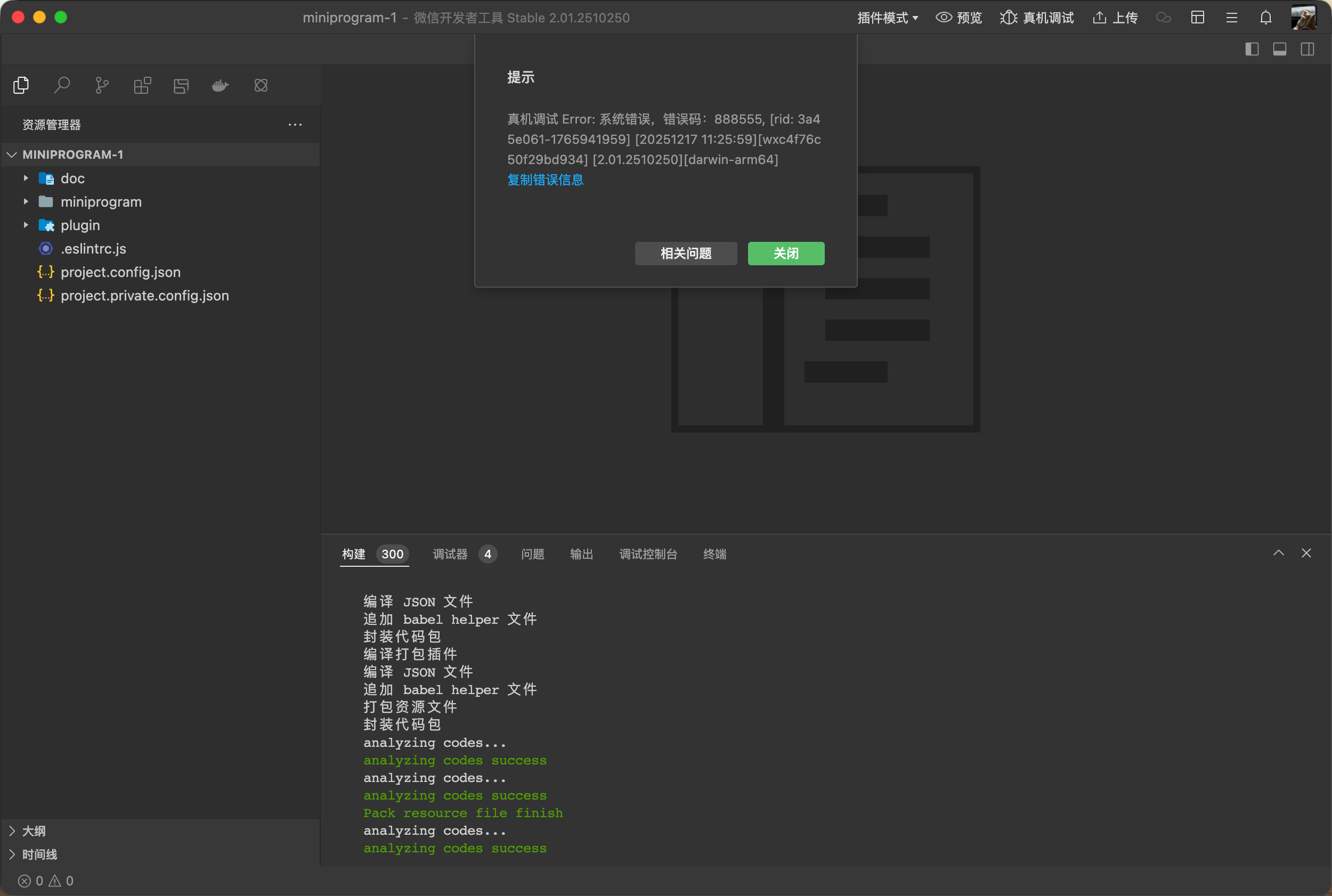
Task: Click the 真机调试 bug icon button
Action: click(x=1037, y=18)
